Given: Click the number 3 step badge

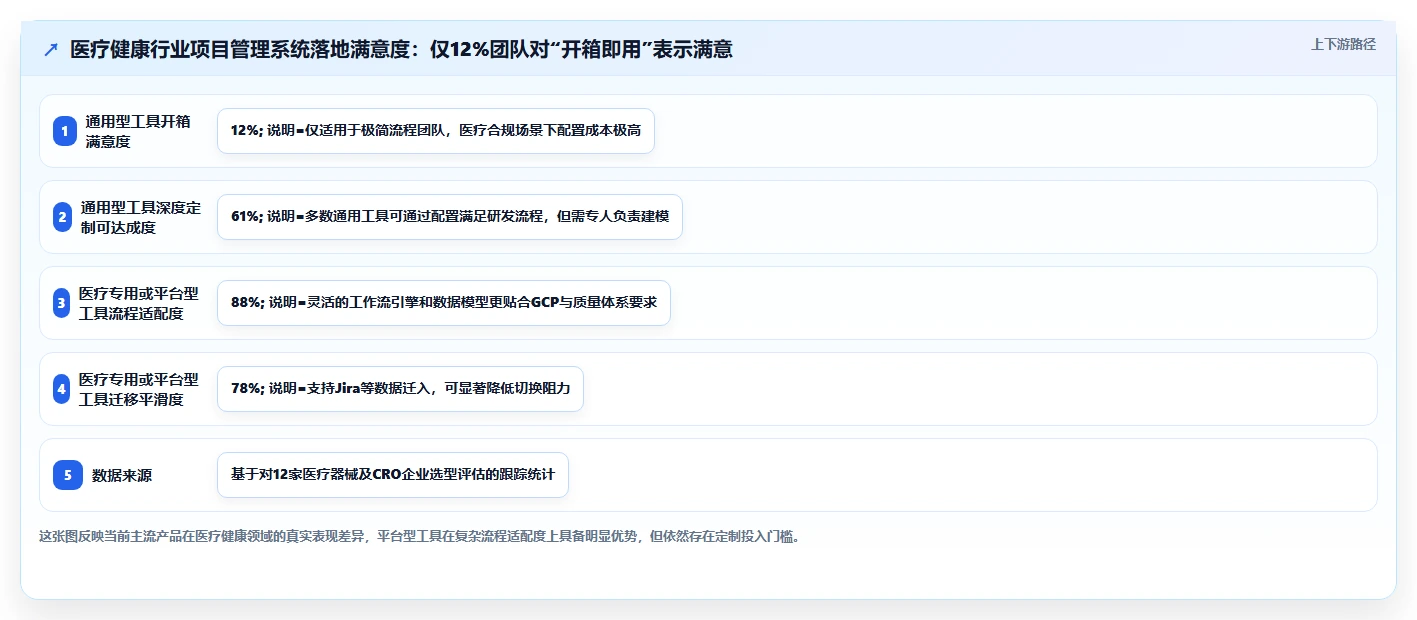Looking at the screenshot, I should (x=61, y=303).
